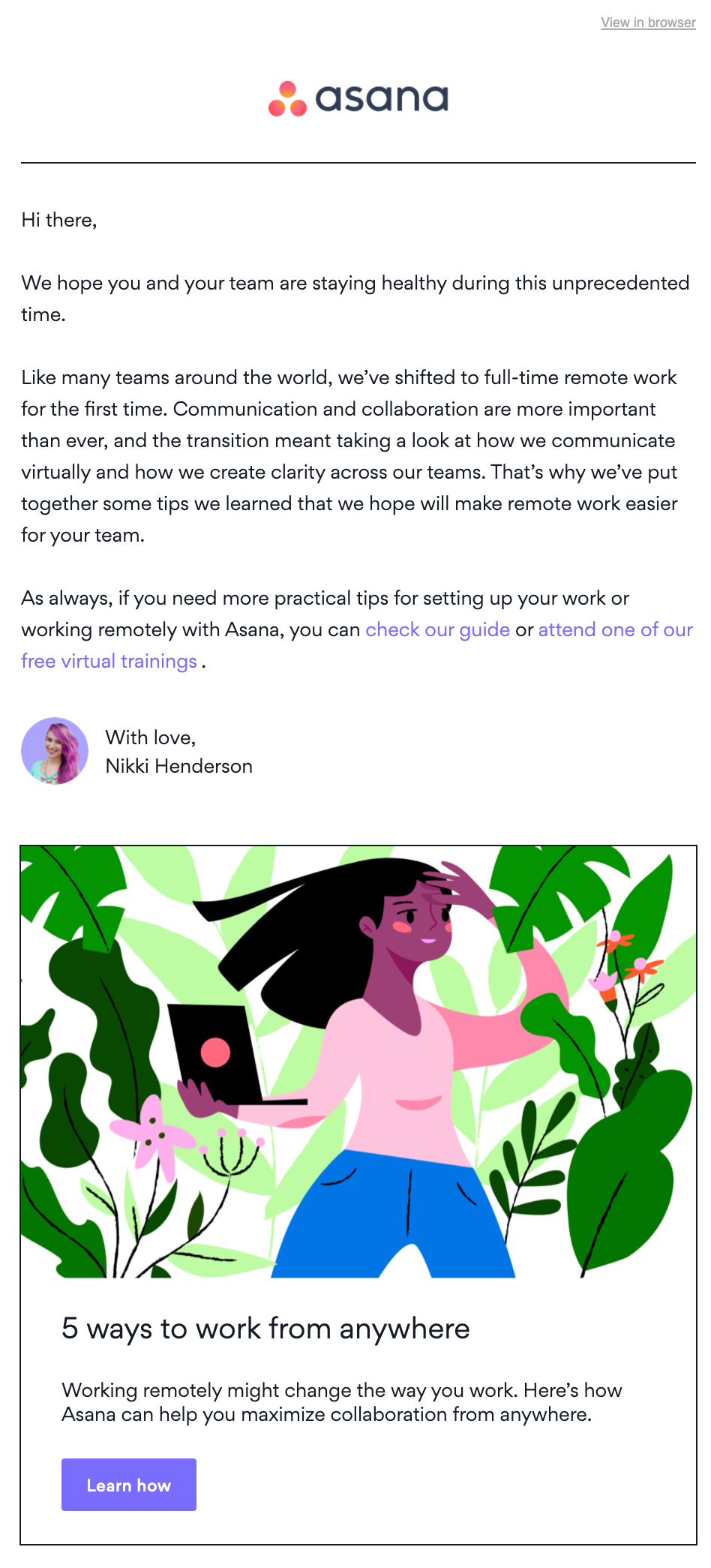The width and height of the screenshot is (711, 1568).
Task: Click the "Like many teams around the world" paragraph
Action: click(x=349, y=456)
